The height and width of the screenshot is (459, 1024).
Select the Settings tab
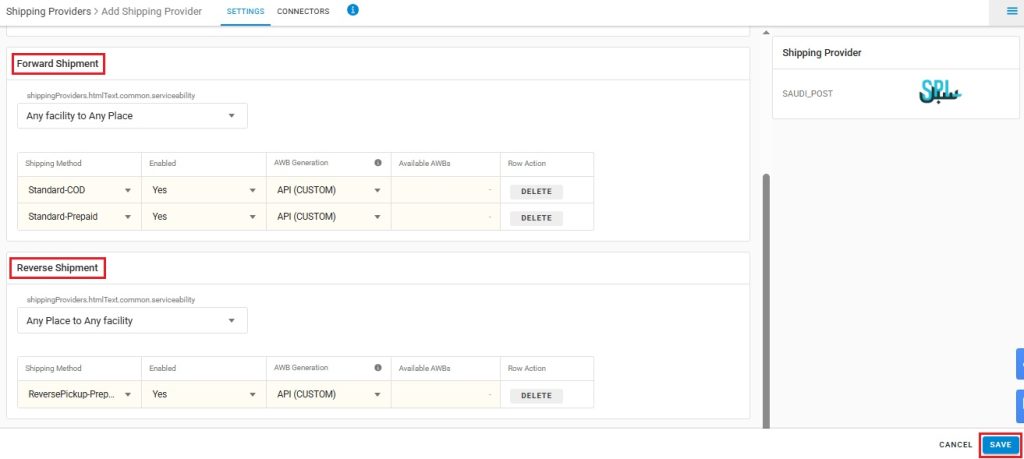coord(246,11)
